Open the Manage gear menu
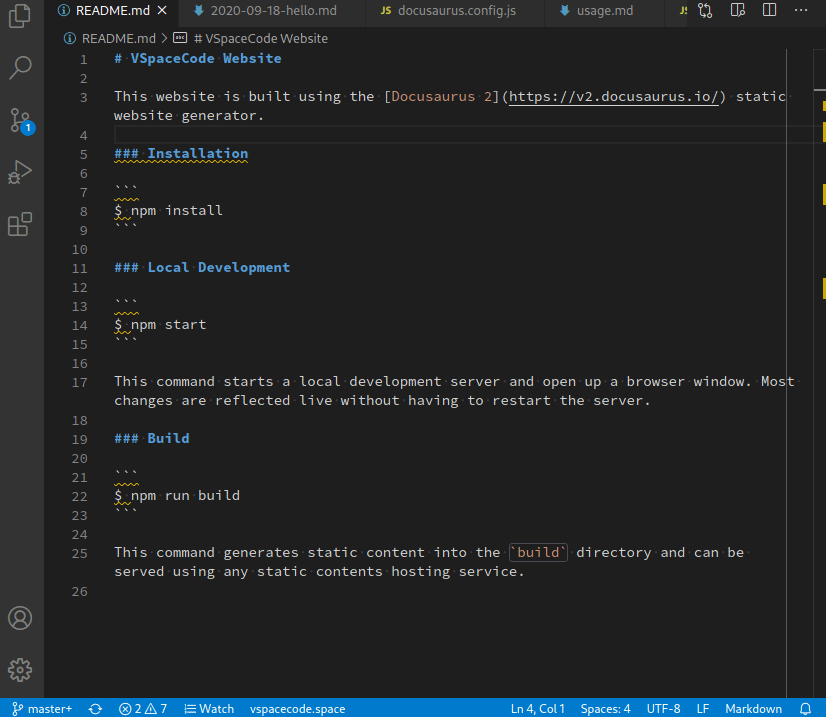The image size is (826, 717). (20, 670)
